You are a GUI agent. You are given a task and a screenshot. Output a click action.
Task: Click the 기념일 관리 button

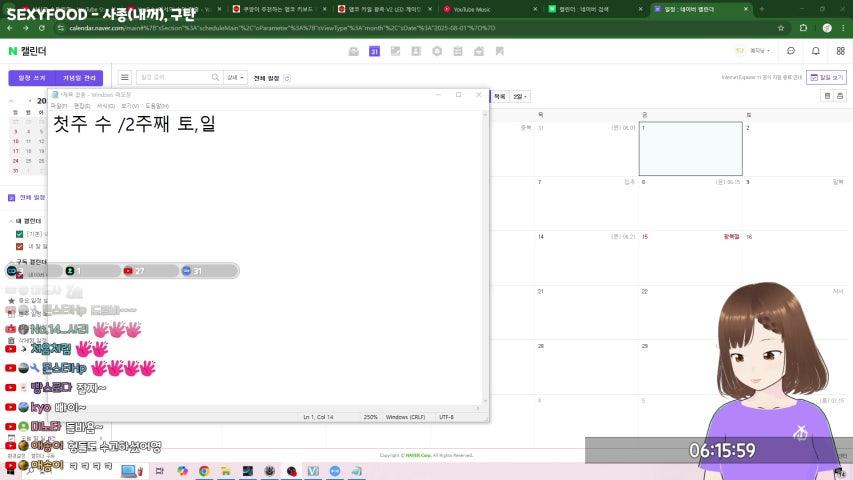79,78
